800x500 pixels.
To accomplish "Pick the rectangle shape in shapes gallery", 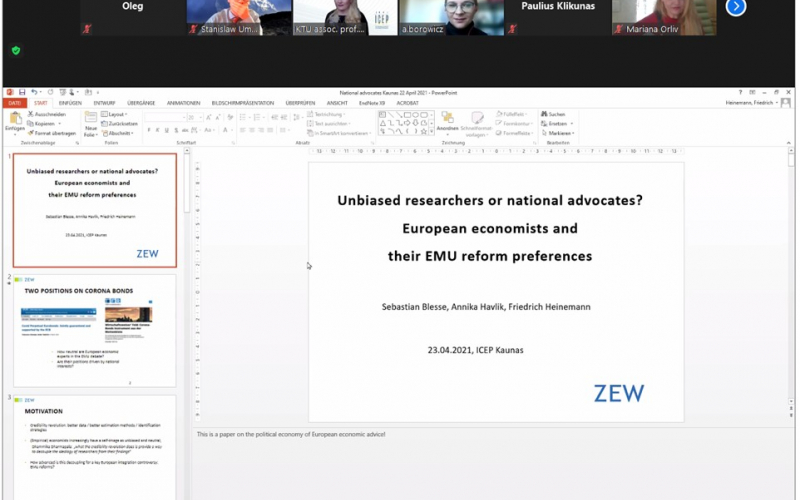I will [407, 115].
